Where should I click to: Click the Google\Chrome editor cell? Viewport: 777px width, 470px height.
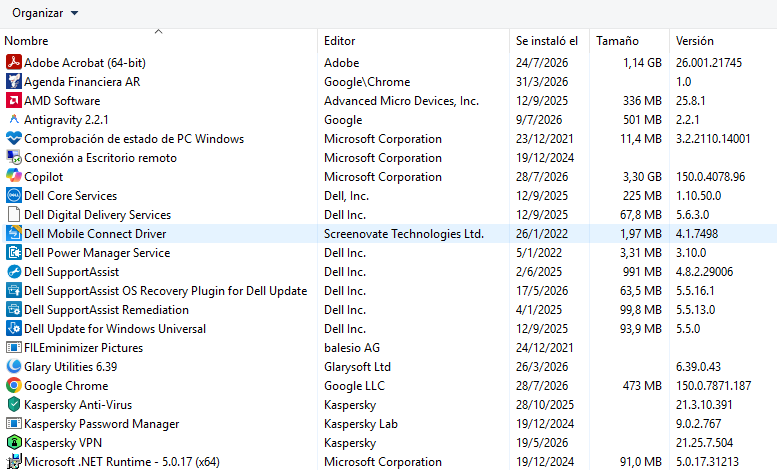pos(367,82)
